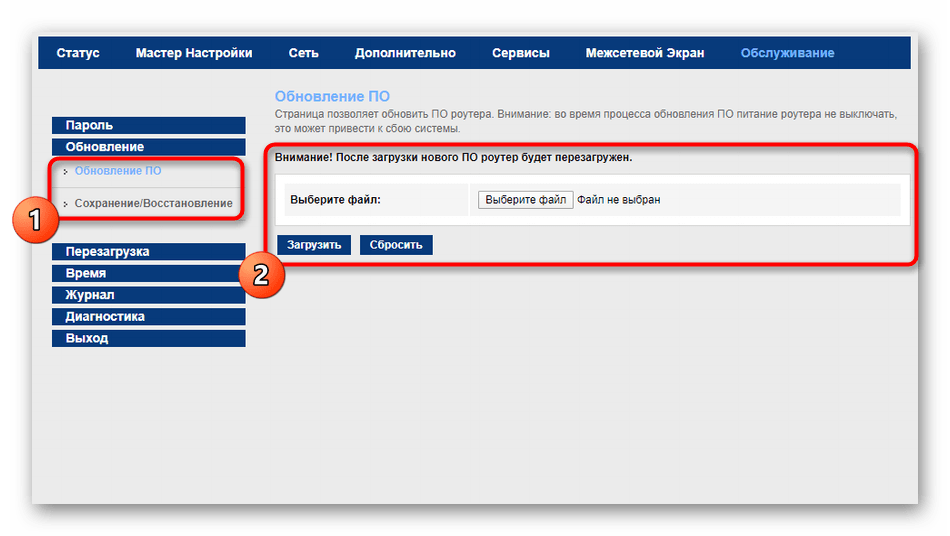
Task: Click the bold Внимание! reboot warning text
Action: (x=453, y=157)
